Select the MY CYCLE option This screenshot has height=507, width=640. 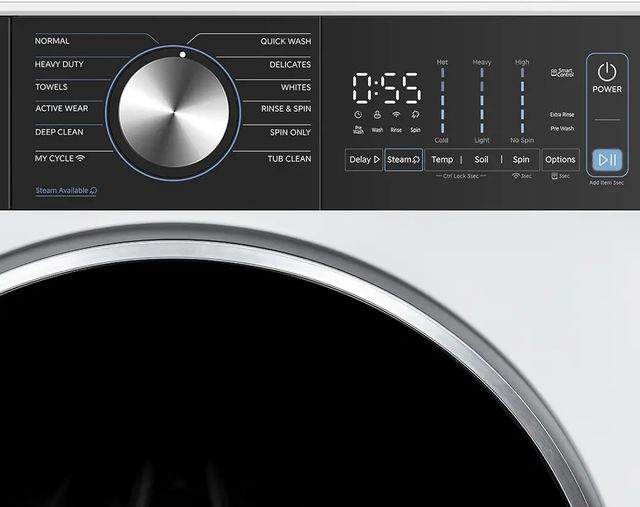pos(54,158)
